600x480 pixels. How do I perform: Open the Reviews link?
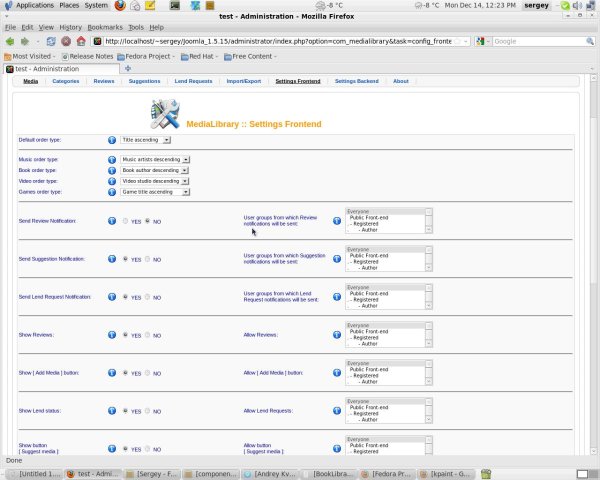coord(104,81)
